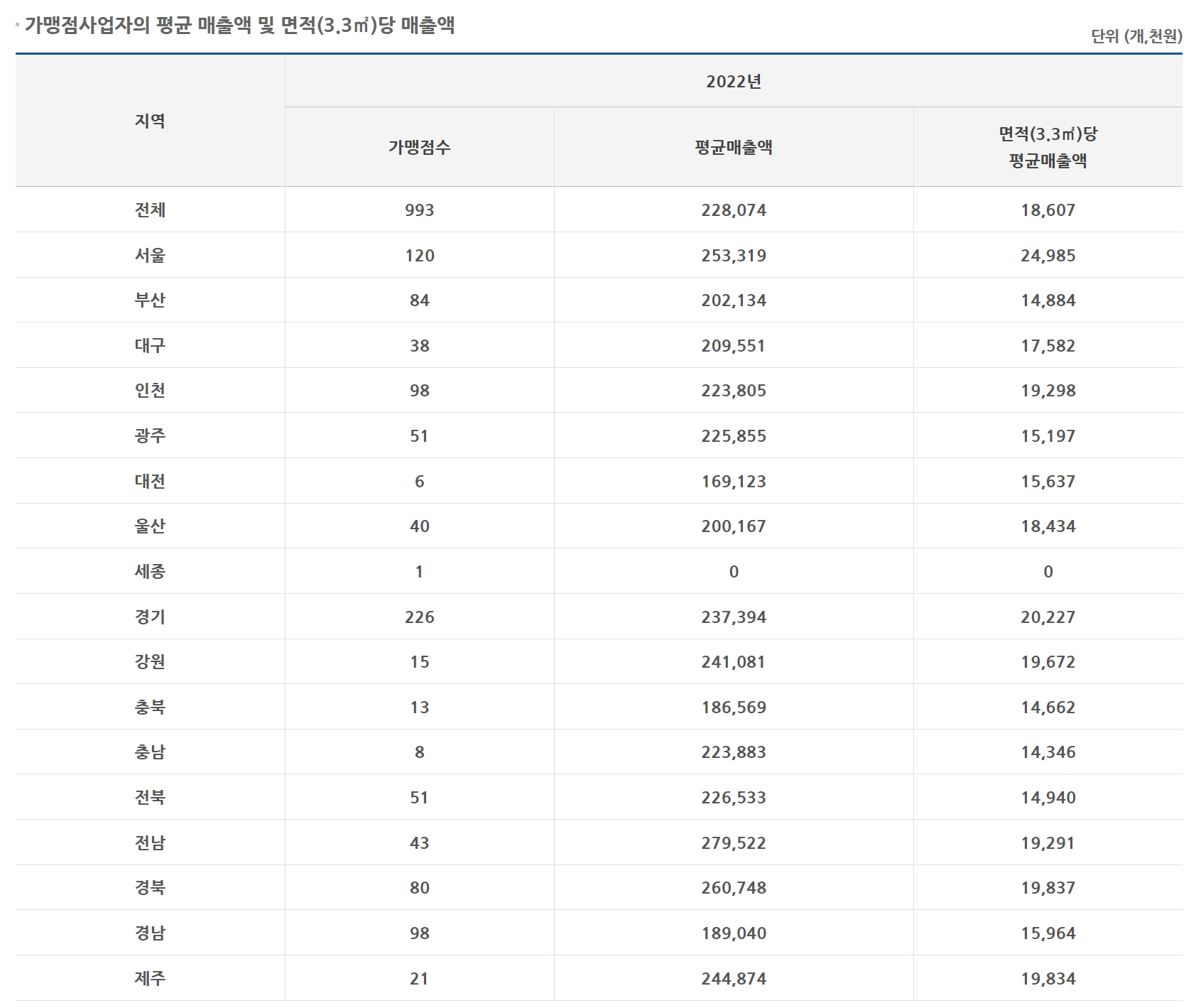Click the 제주 region label
The width and height of the screenshot is (1196, 1008).
pos(150,978)
